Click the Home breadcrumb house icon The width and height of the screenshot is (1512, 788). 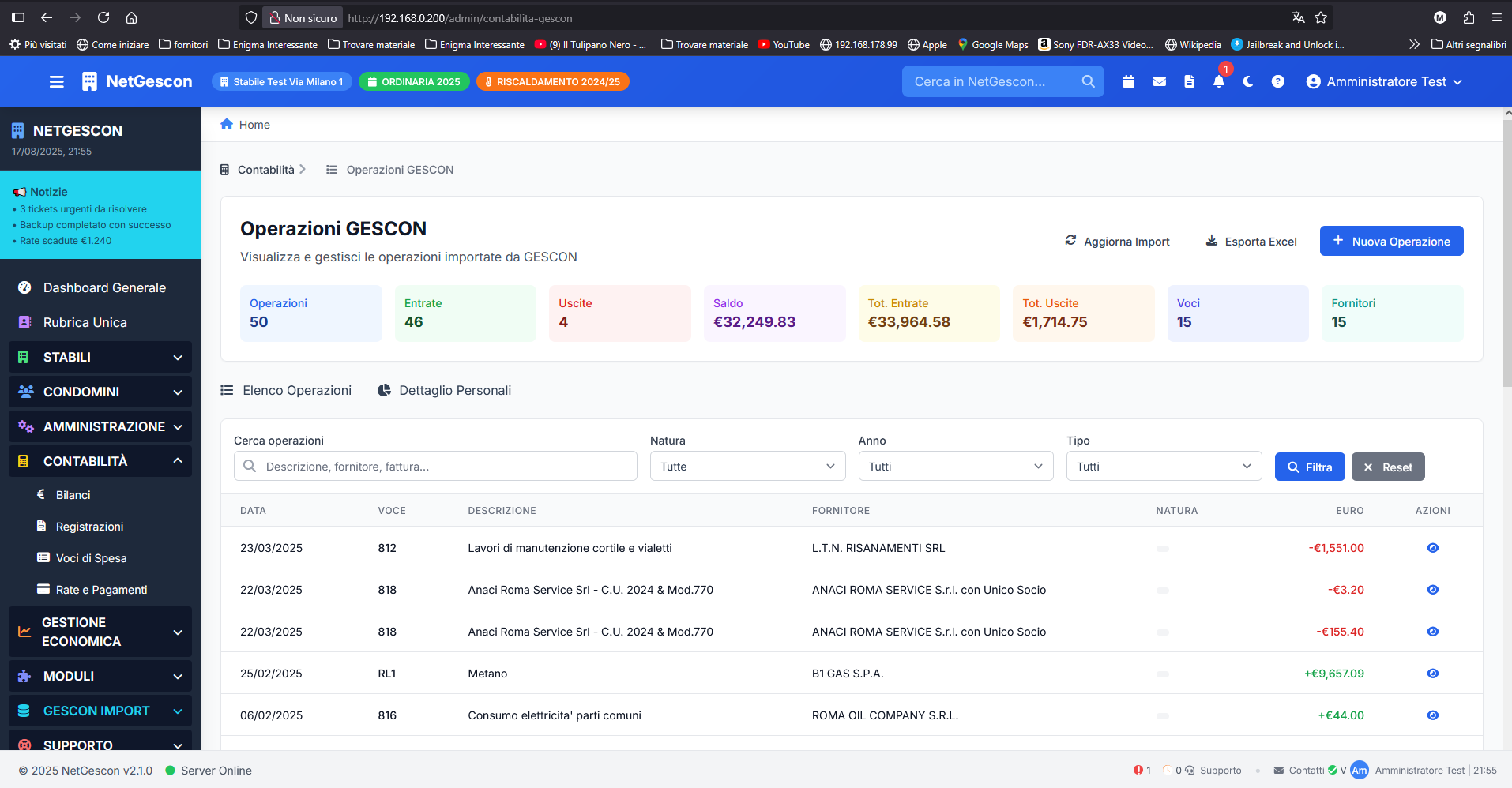click(227, 124)
